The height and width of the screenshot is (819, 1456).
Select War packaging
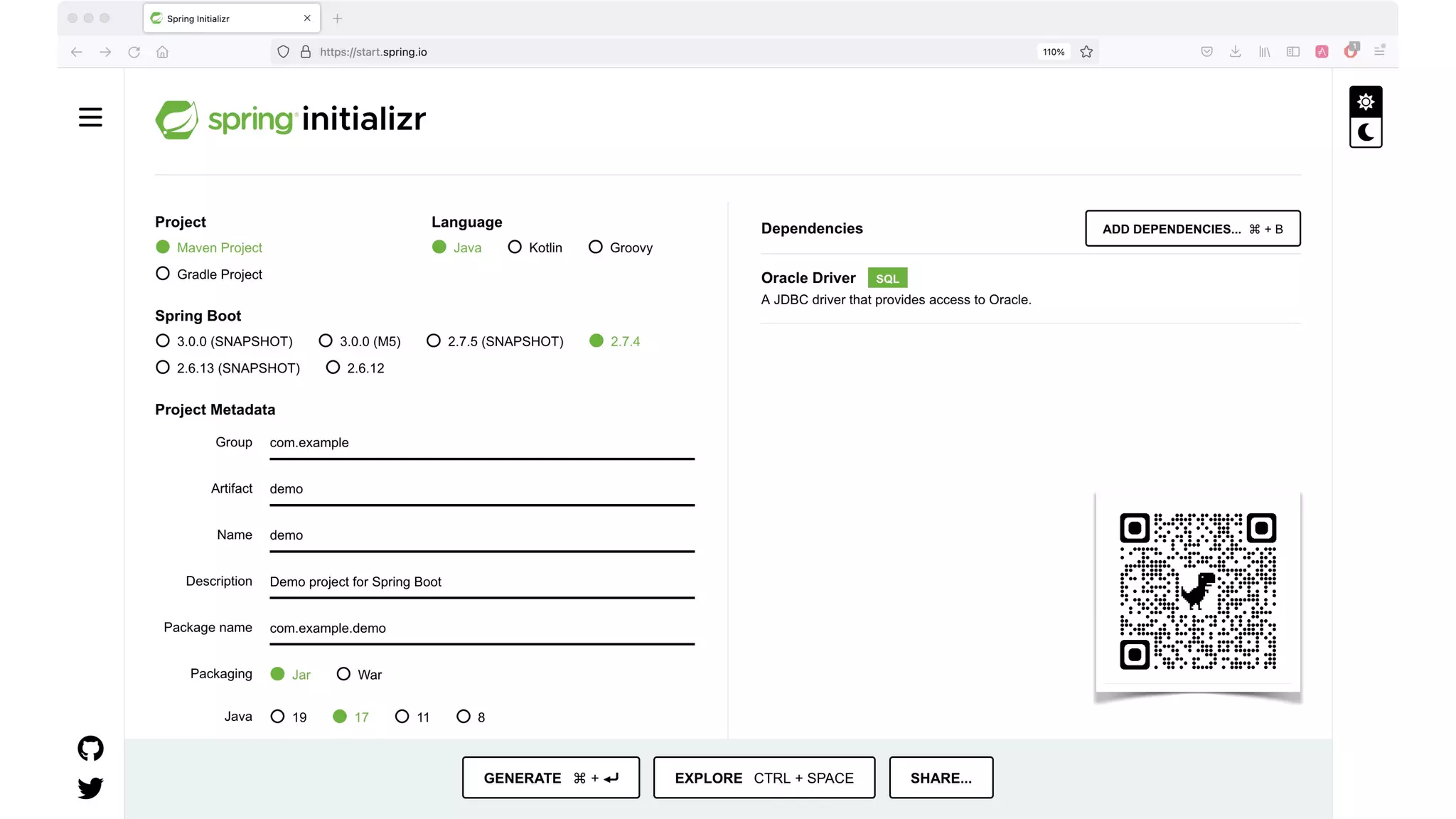359,675
